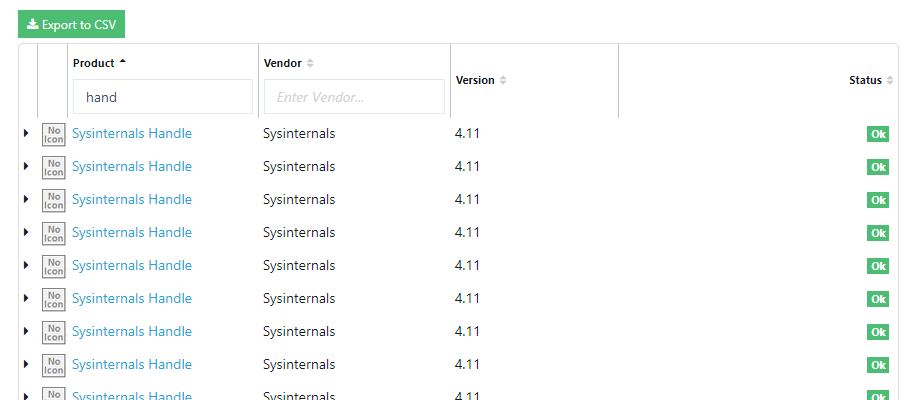Image resolution: width=915 pixels, height=400 pixels.
Task: Select the '4.11' version cell in the first row
Action: (x=467, y=134)
